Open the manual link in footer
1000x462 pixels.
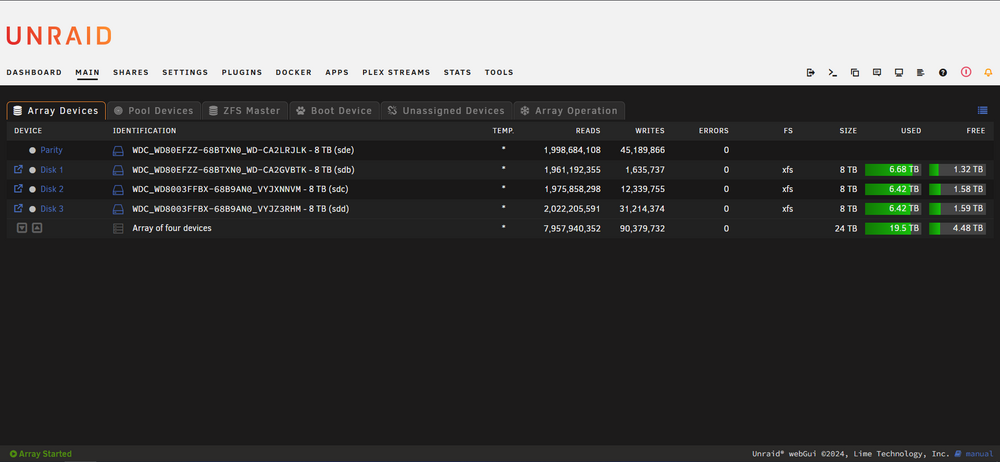(974, 454)
